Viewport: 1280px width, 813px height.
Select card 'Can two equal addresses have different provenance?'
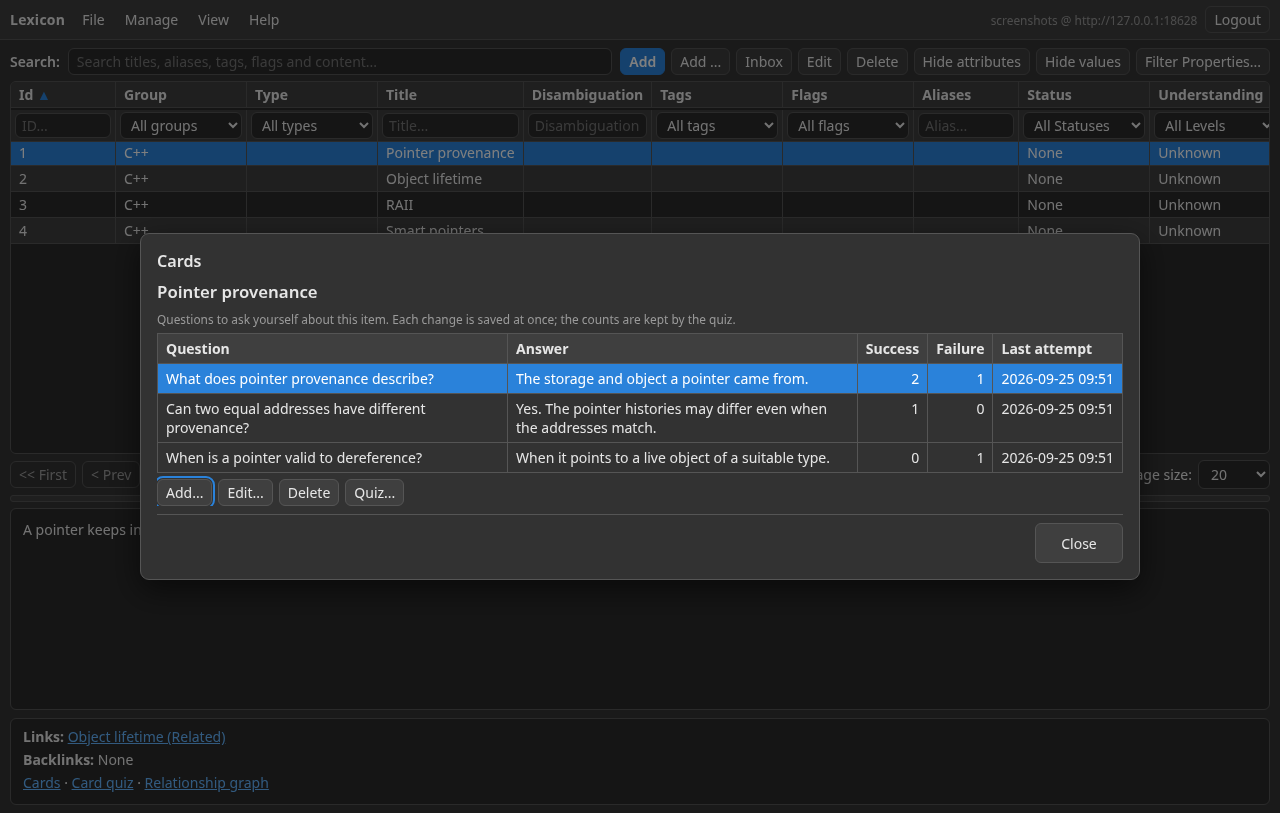coord(332,418)
